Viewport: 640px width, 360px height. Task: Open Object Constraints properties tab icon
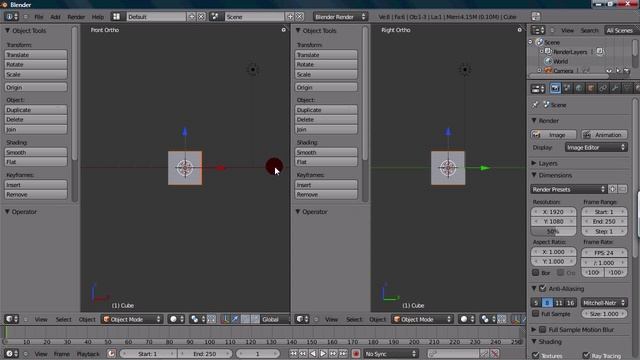pos(603,88)
